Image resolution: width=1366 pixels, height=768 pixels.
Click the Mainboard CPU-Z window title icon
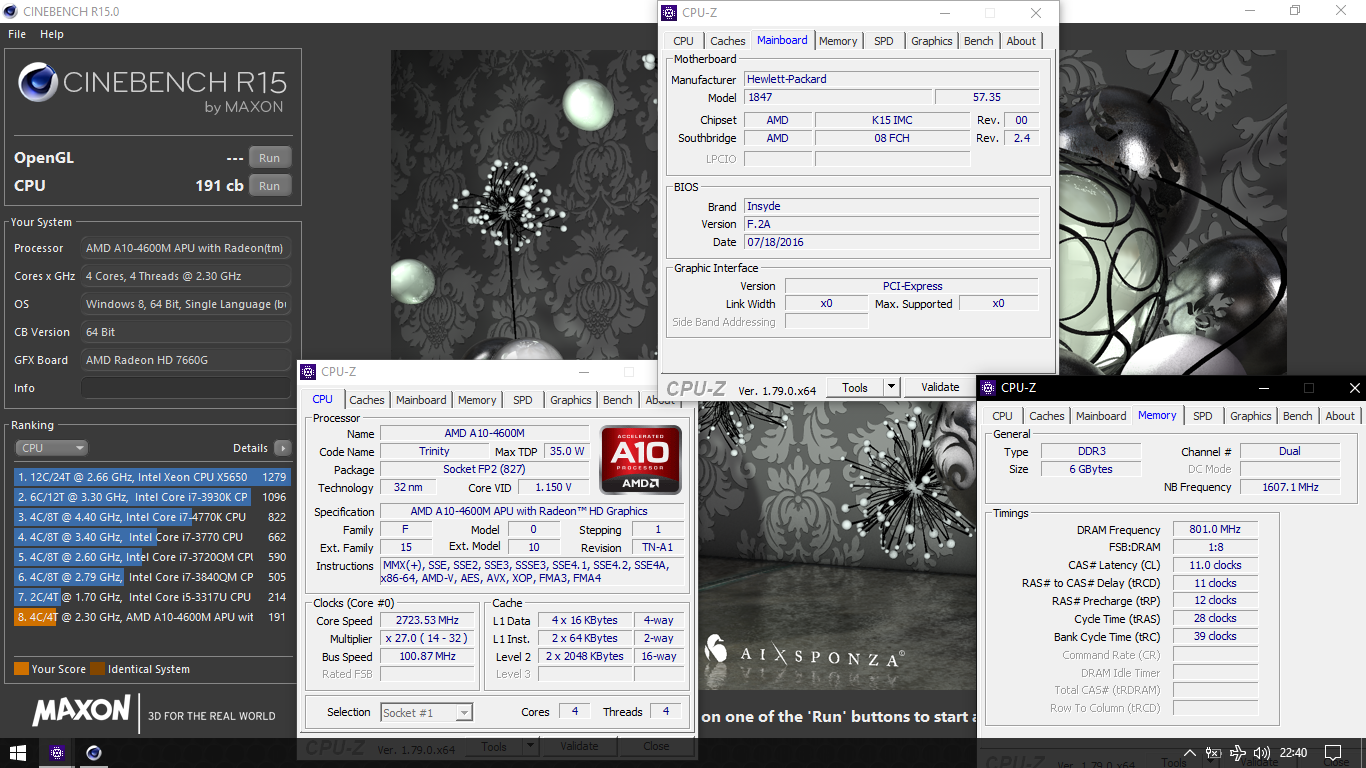click(669, 13)
